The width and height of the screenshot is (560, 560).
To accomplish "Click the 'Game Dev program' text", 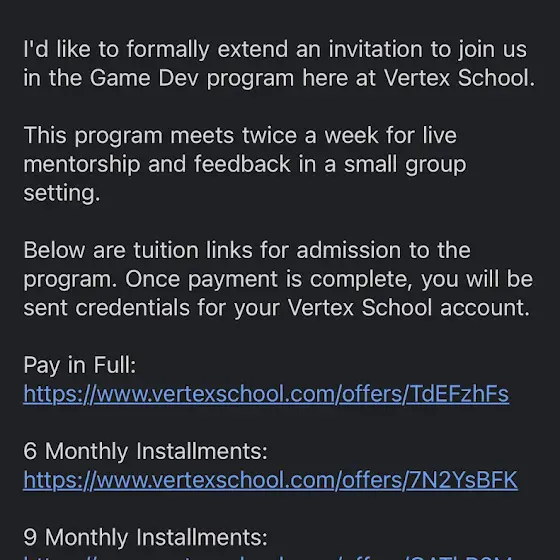I will click(x=192, y=78).
